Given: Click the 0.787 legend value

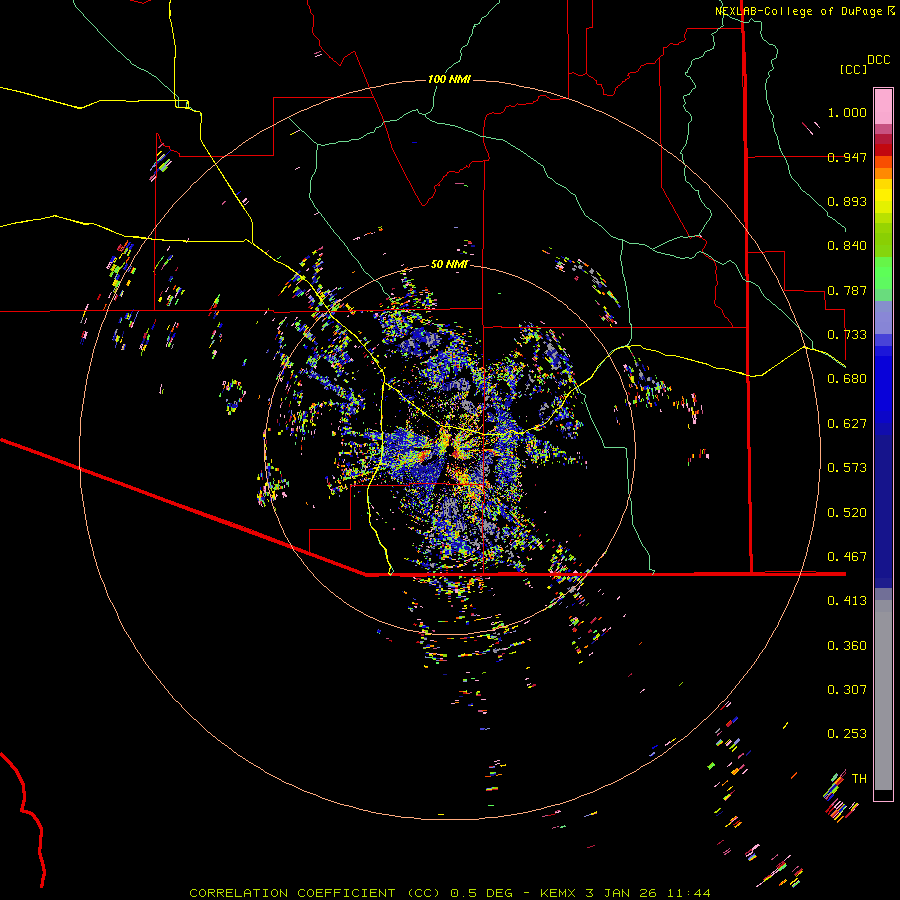Looking at the screenshot, I should click(x=847, y=290).
